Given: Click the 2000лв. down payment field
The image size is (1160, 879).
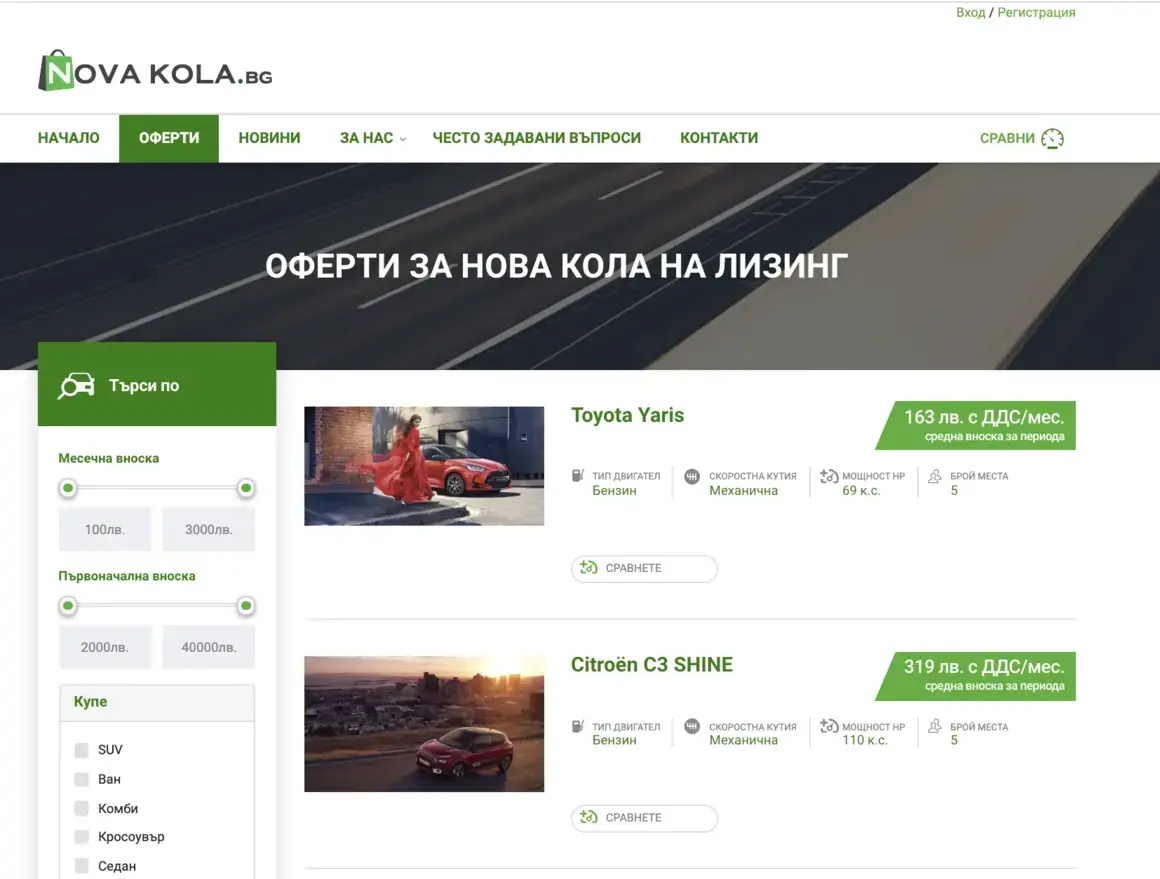Looking at the screenshot, I should [104, 647].
